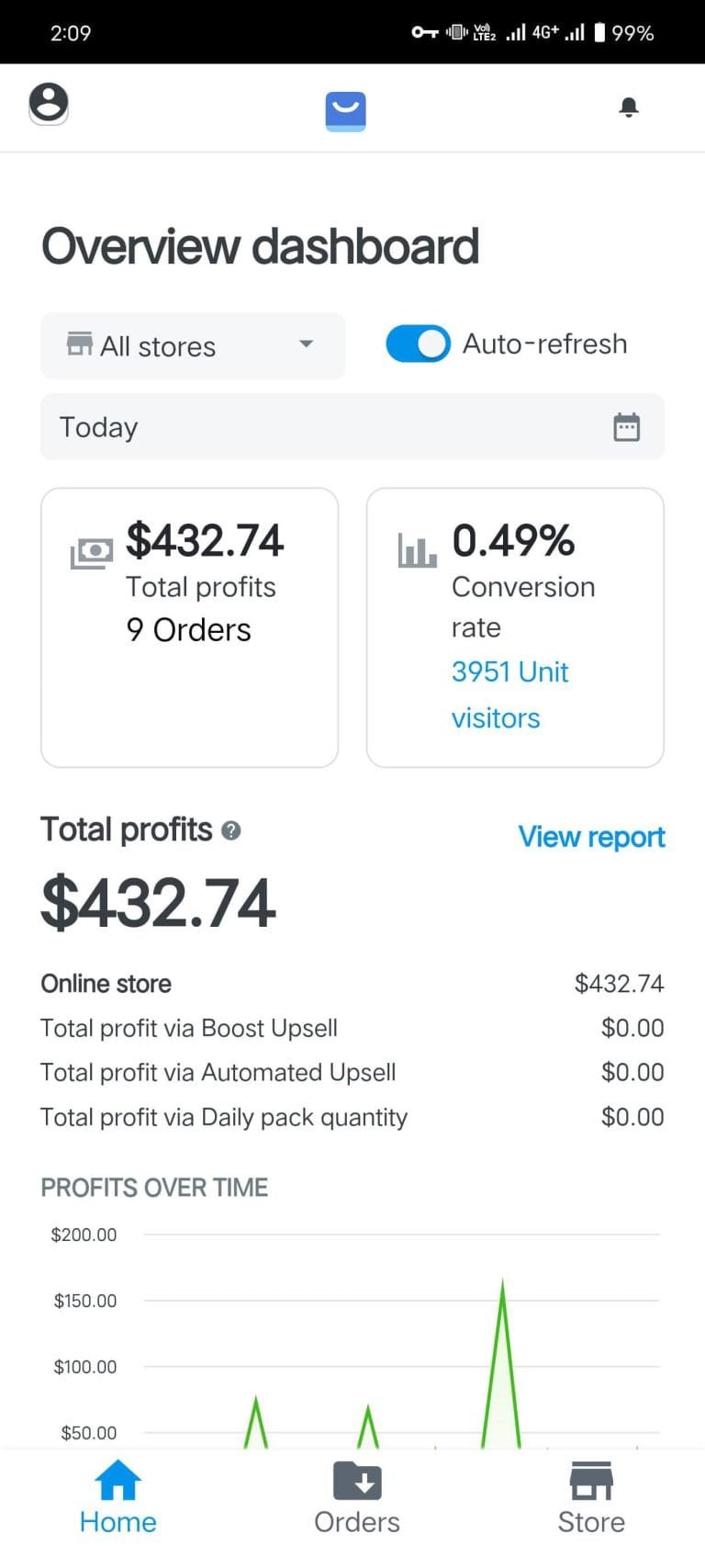Disable the Auto-refresh toggle

(x=418, y=344)
